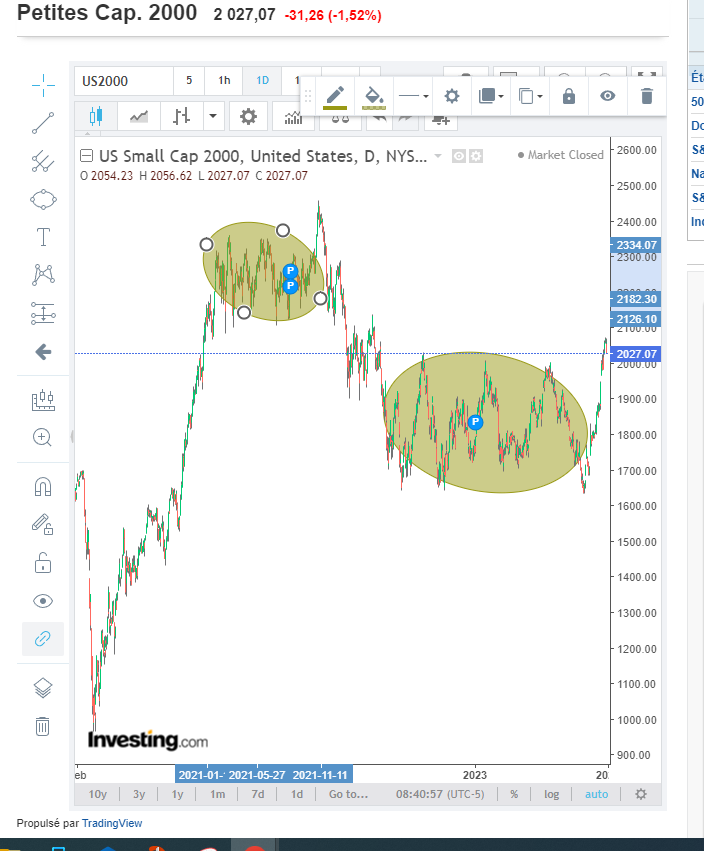Expand the chart style dropdown arrow
Image resolution: width=704 pixels, height=851 pixels.
(213, 116)
